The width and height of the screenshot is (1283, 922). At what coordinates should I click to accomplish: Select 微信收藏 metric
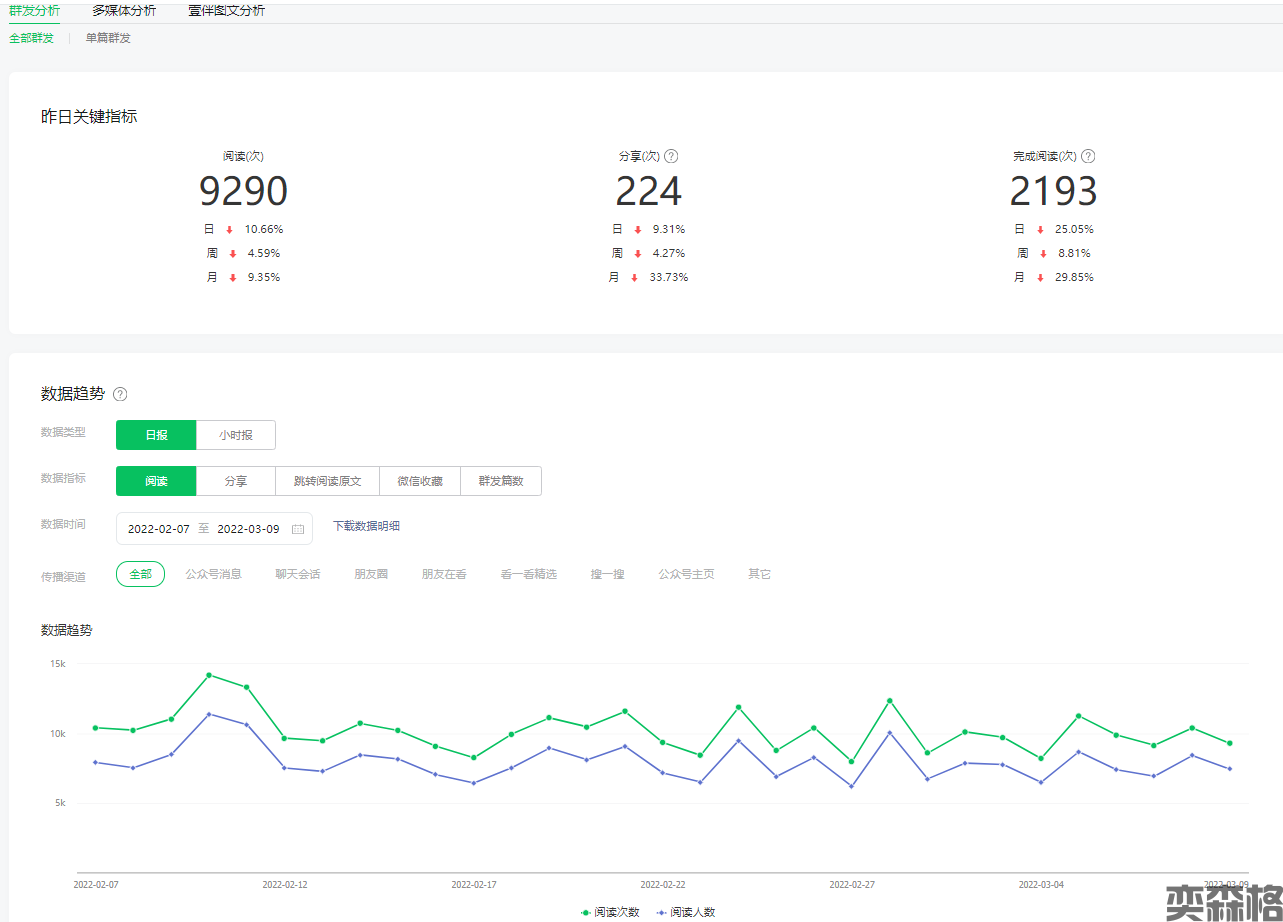tap(420, 481)
